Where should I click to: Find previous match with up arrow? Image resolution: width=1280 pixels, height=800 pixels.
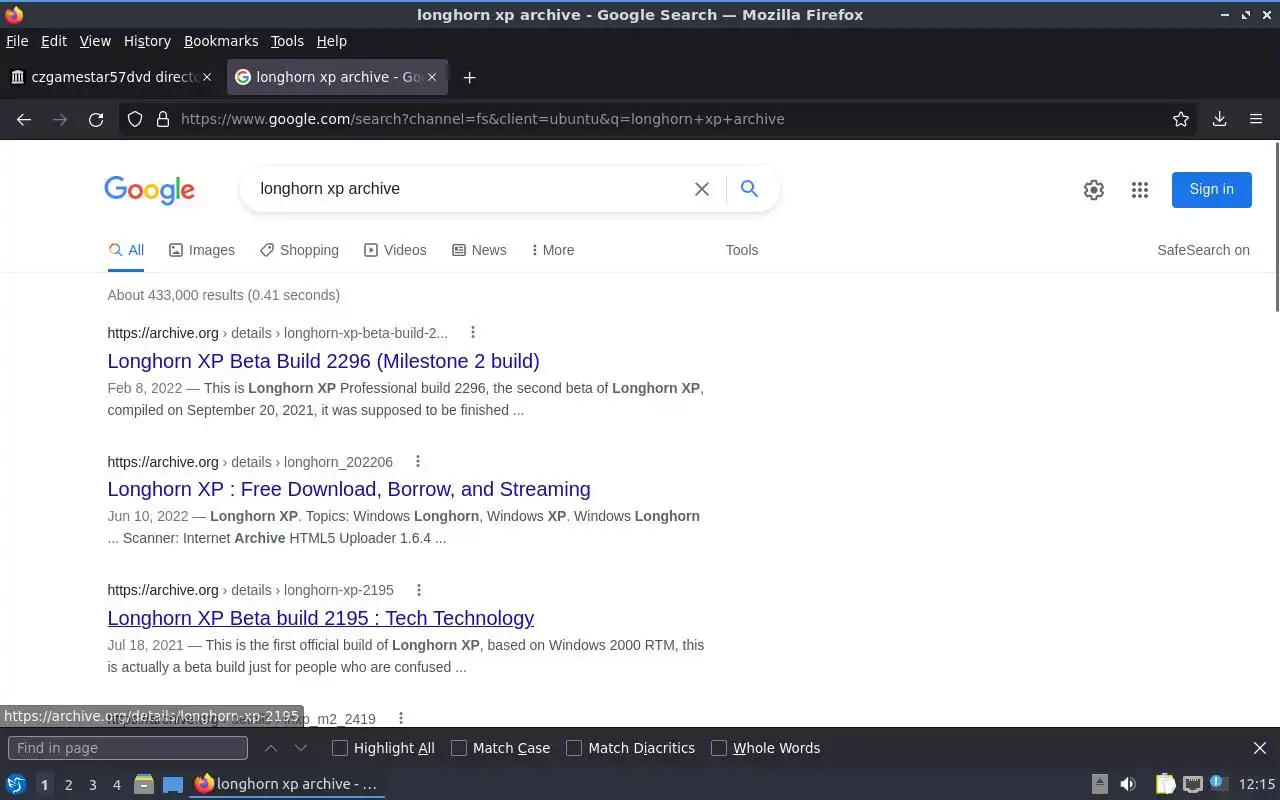pos(271,748)
